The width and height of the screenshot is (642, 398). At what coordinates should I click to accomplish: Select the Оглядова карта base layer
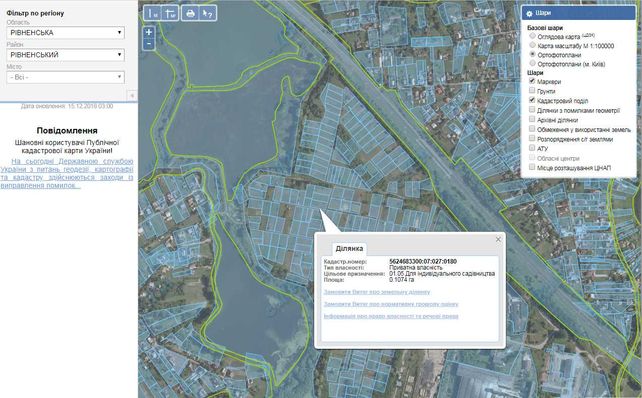(x=533, y=36)
